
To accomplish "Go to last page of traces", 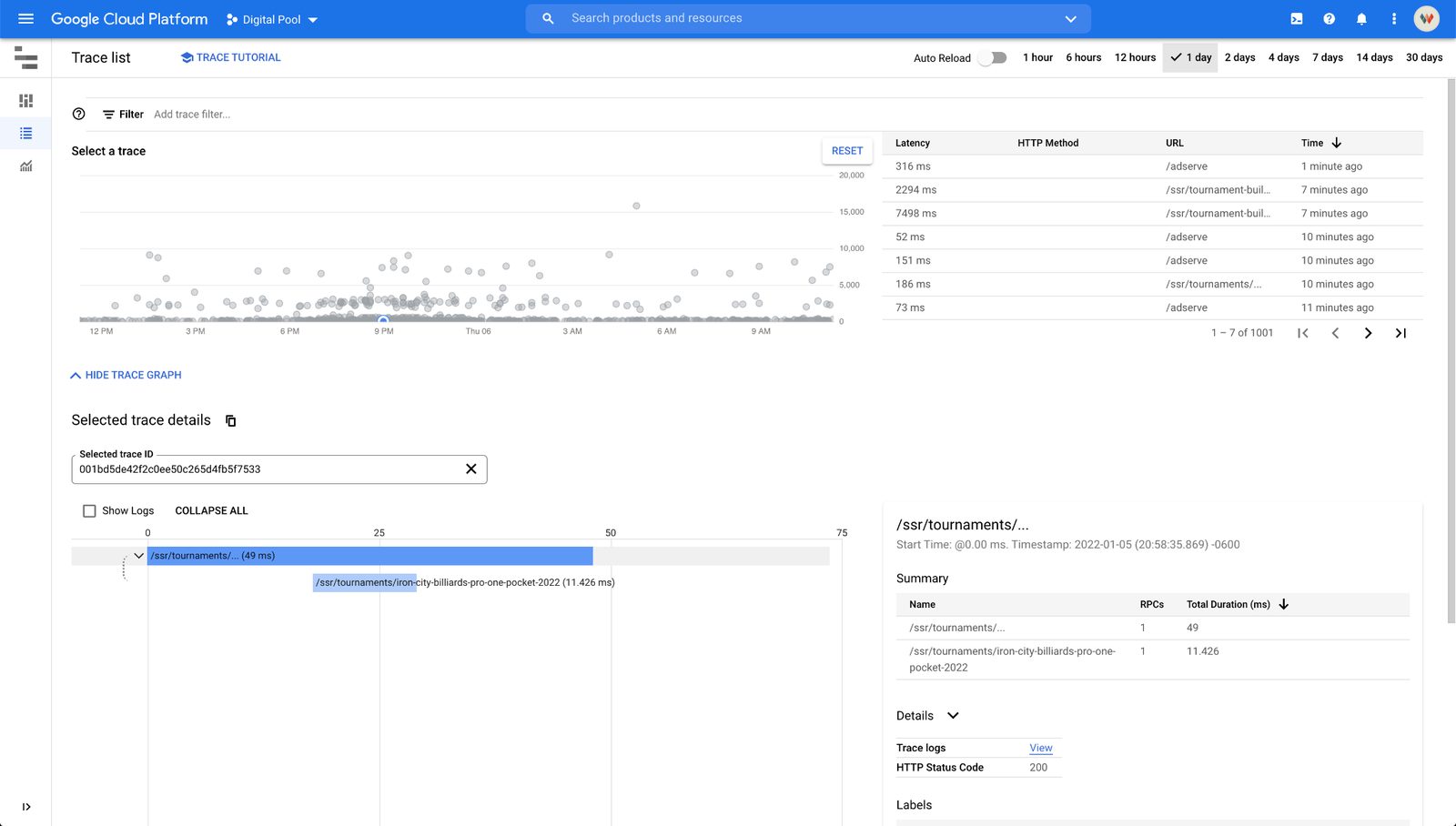I will (1400, 333).
